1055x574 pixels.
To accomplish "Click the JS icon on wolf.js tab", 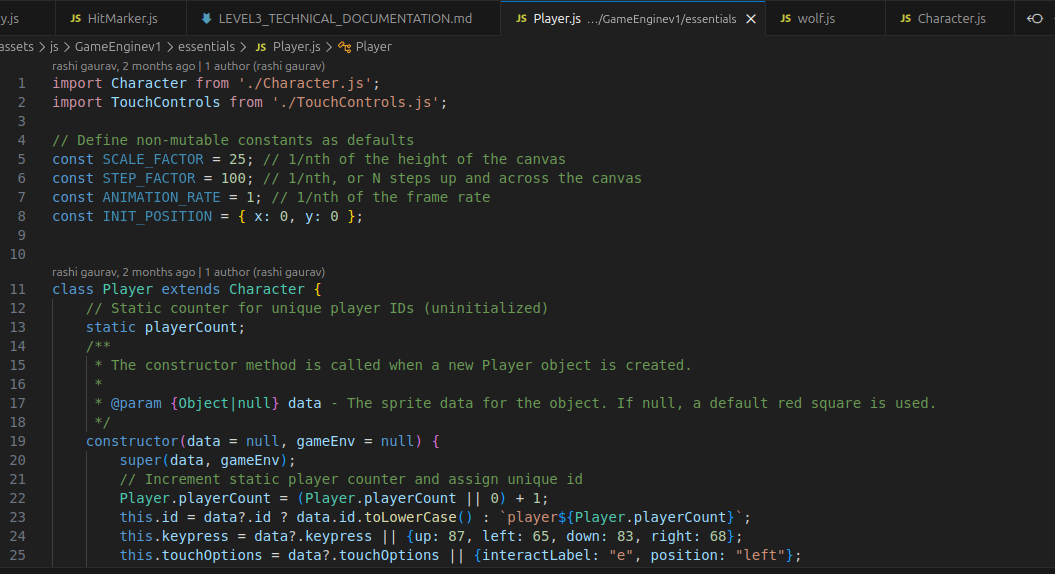I will tap(786, 19).
